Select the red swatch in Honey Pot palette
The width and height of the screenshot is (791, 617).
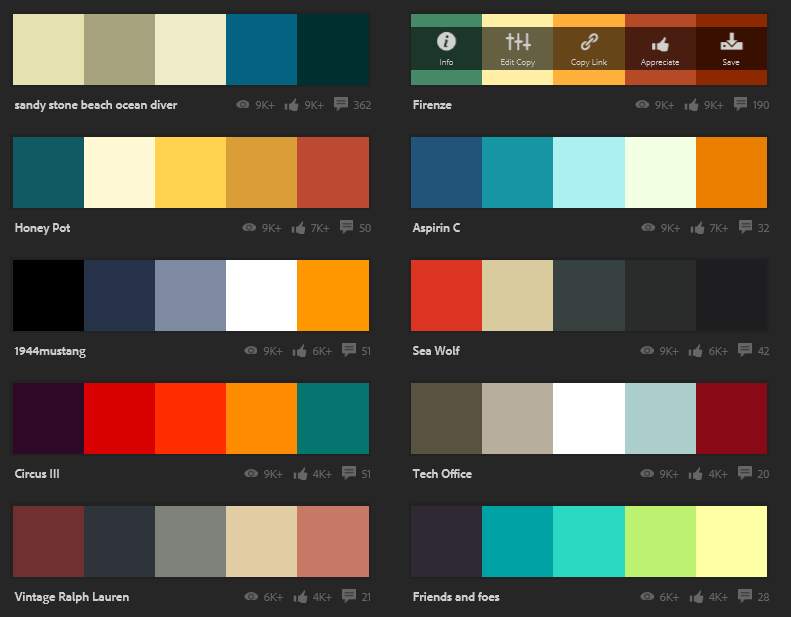(x=333, y=172)
